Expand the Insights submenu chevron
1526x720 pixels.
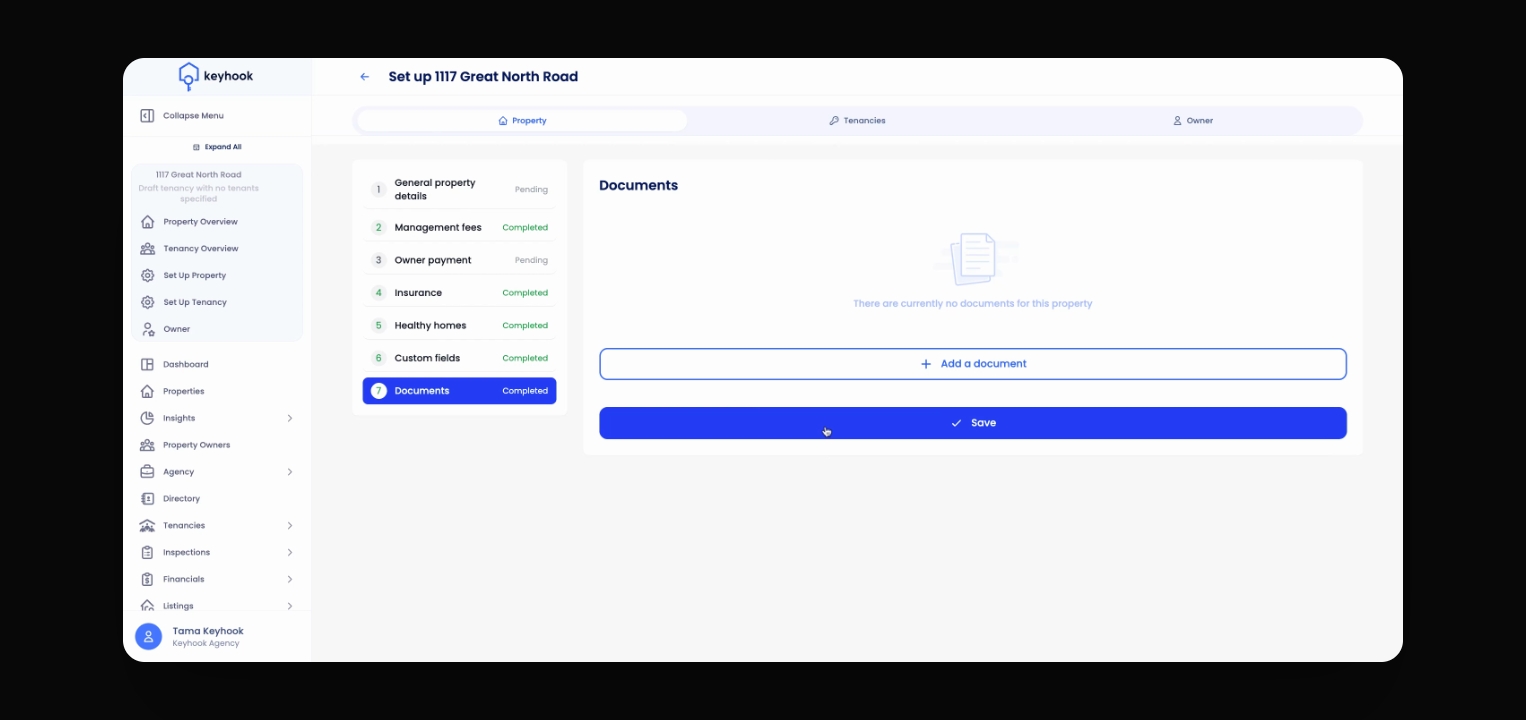pyautogui.click(x=290, y=418)
